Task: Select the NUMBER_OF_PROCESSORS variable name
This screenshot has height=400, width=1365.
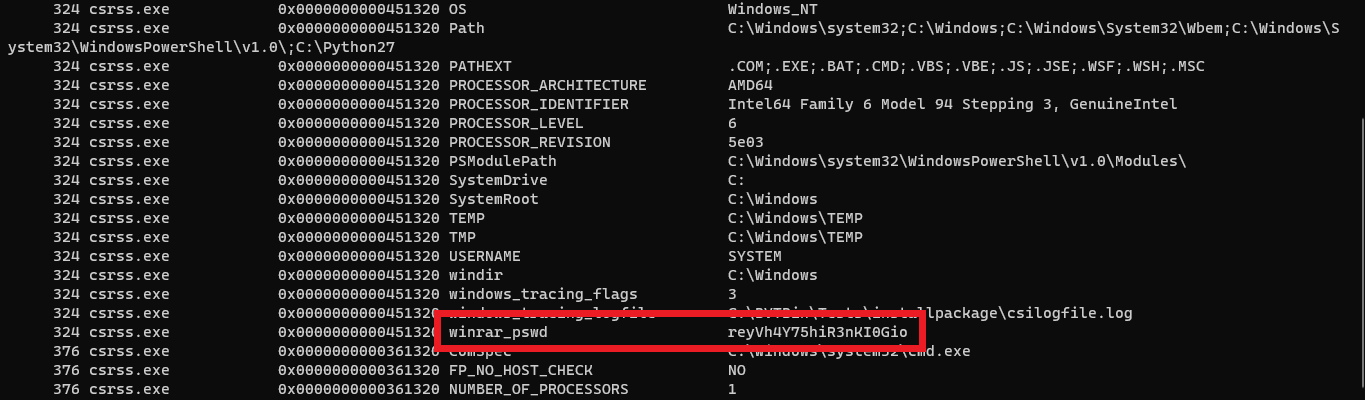Action: (x=538, y=389)
